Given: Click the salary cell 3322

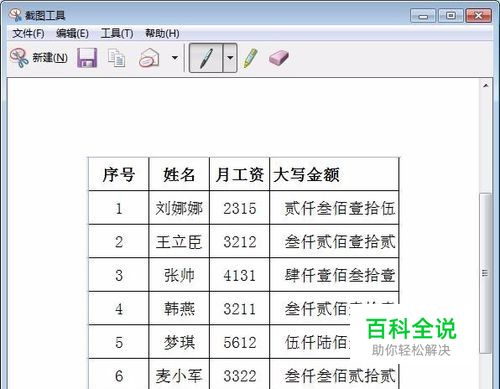Looking at the screenshot, I should coord(239,375).
